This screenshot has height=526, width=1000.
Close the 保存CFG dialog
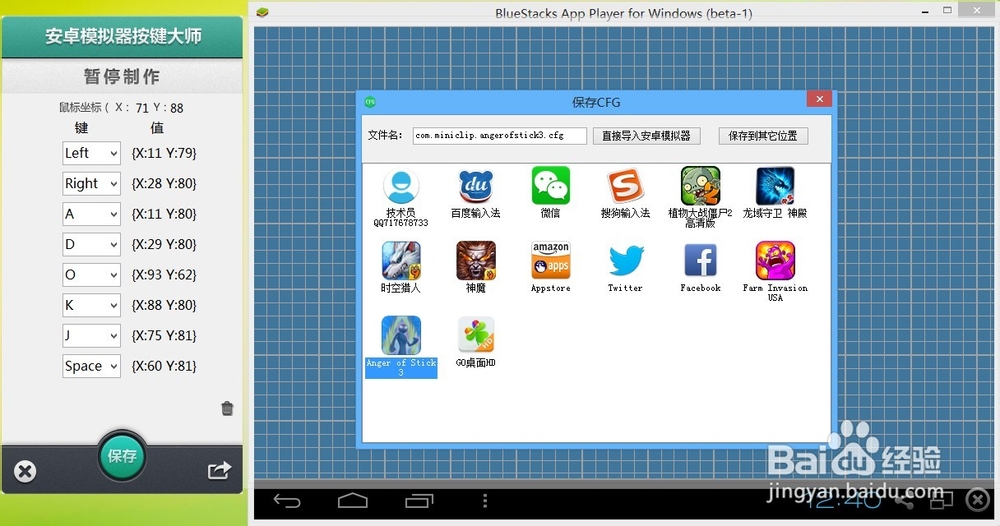tap(820, 99)
